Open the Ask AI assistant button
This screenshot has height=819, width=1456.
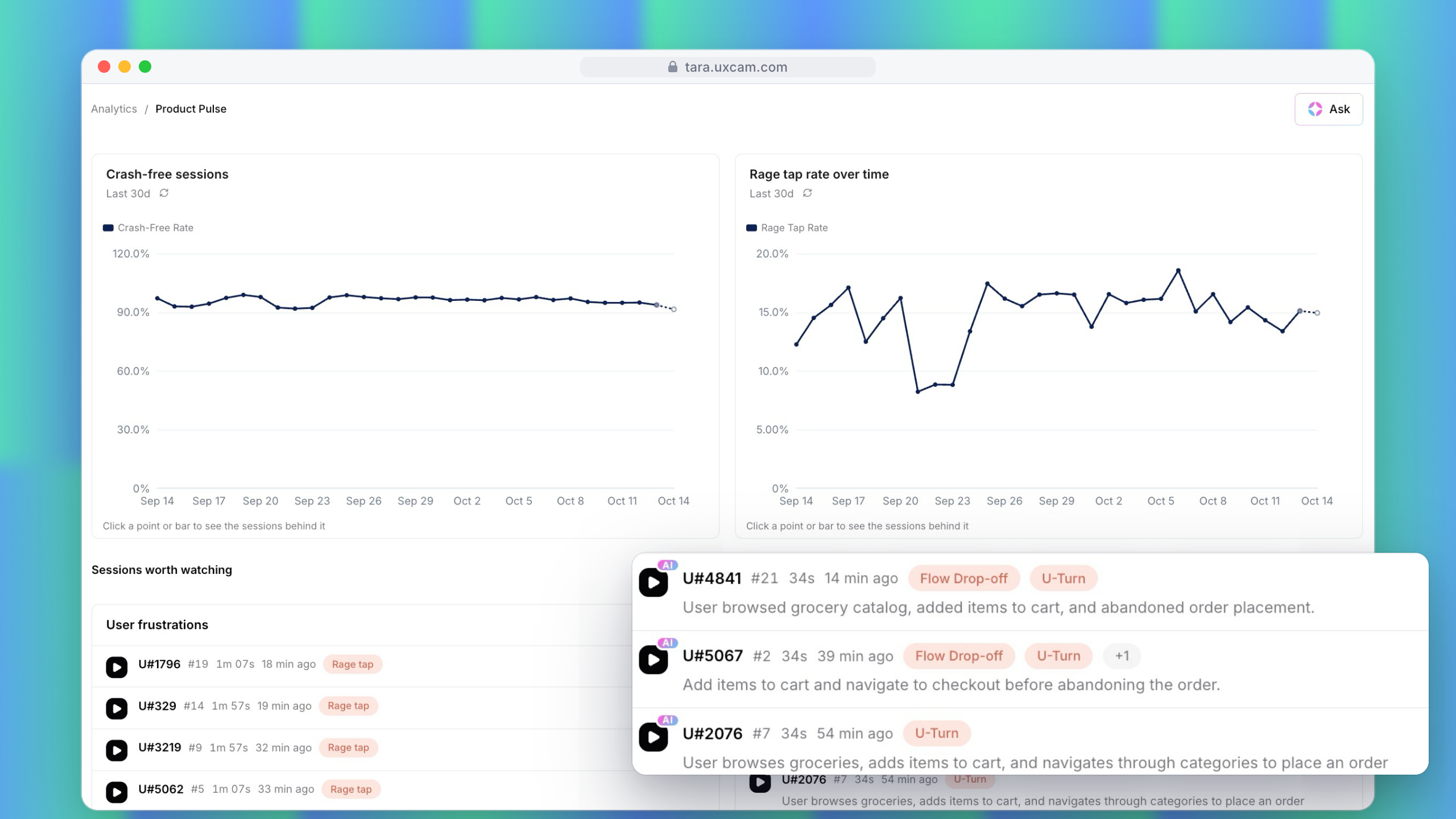[x=1329, y=109]
